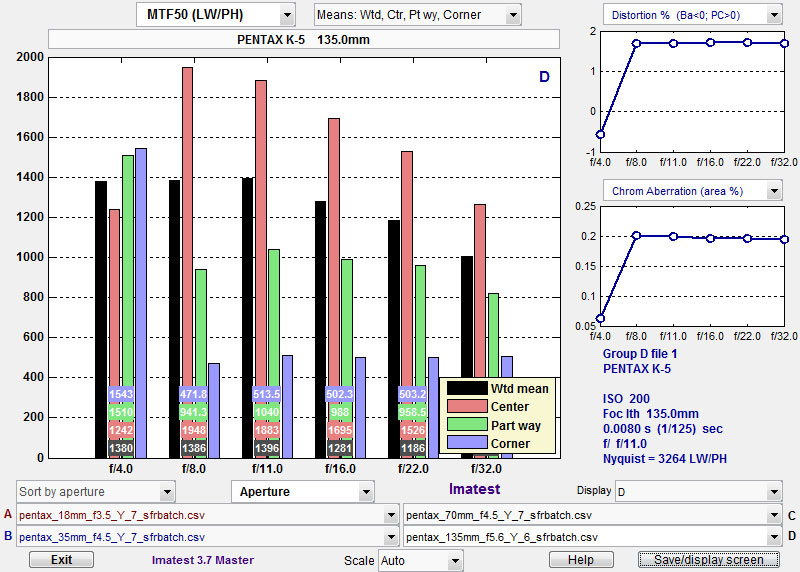Click the f/8.0 point on Distortion plot
Viewport: 800px width, 572px height.
point(636,44)
